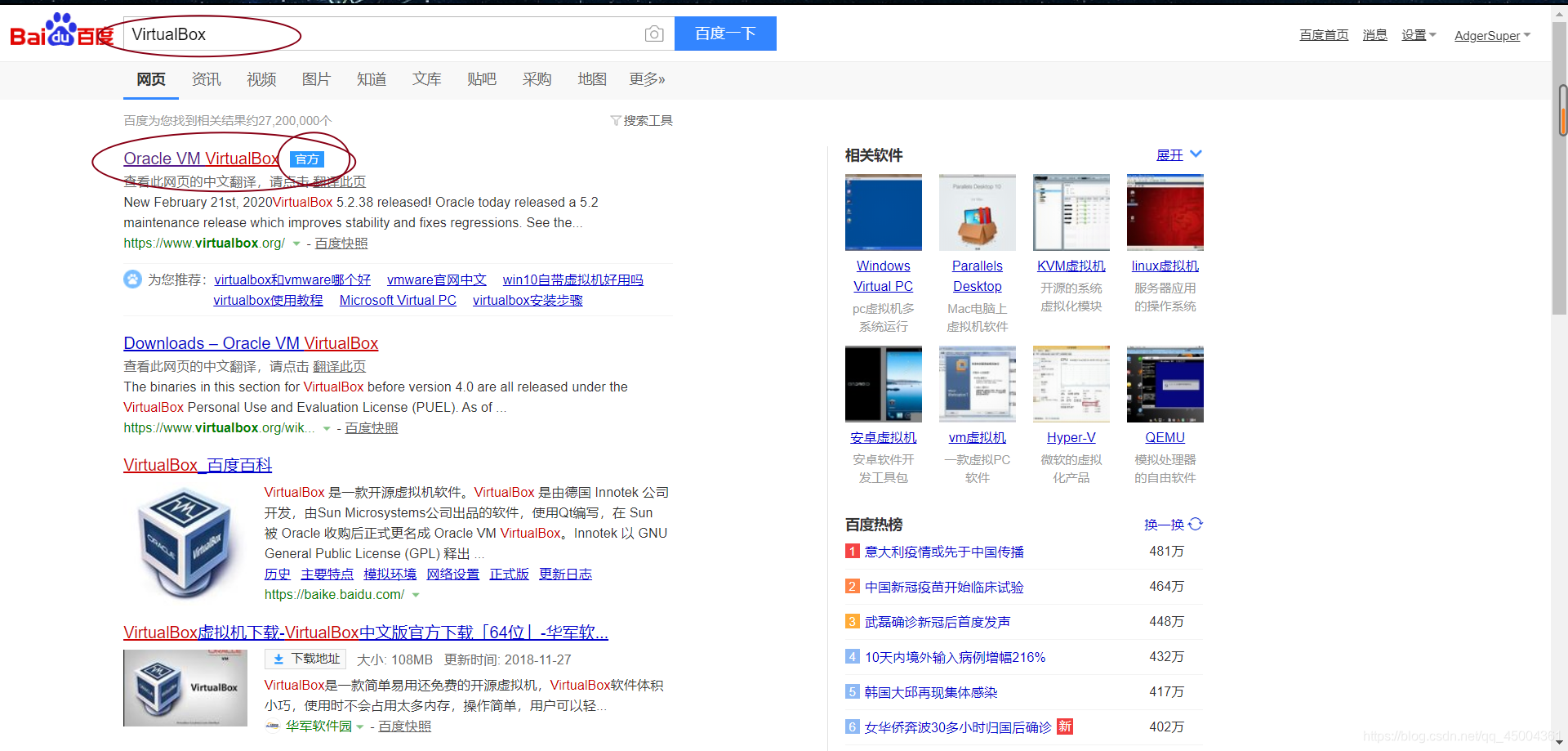Open the QEMU thumbnail
The width and height of the screenshot is (1568, 751).
tap(1165, 384)
